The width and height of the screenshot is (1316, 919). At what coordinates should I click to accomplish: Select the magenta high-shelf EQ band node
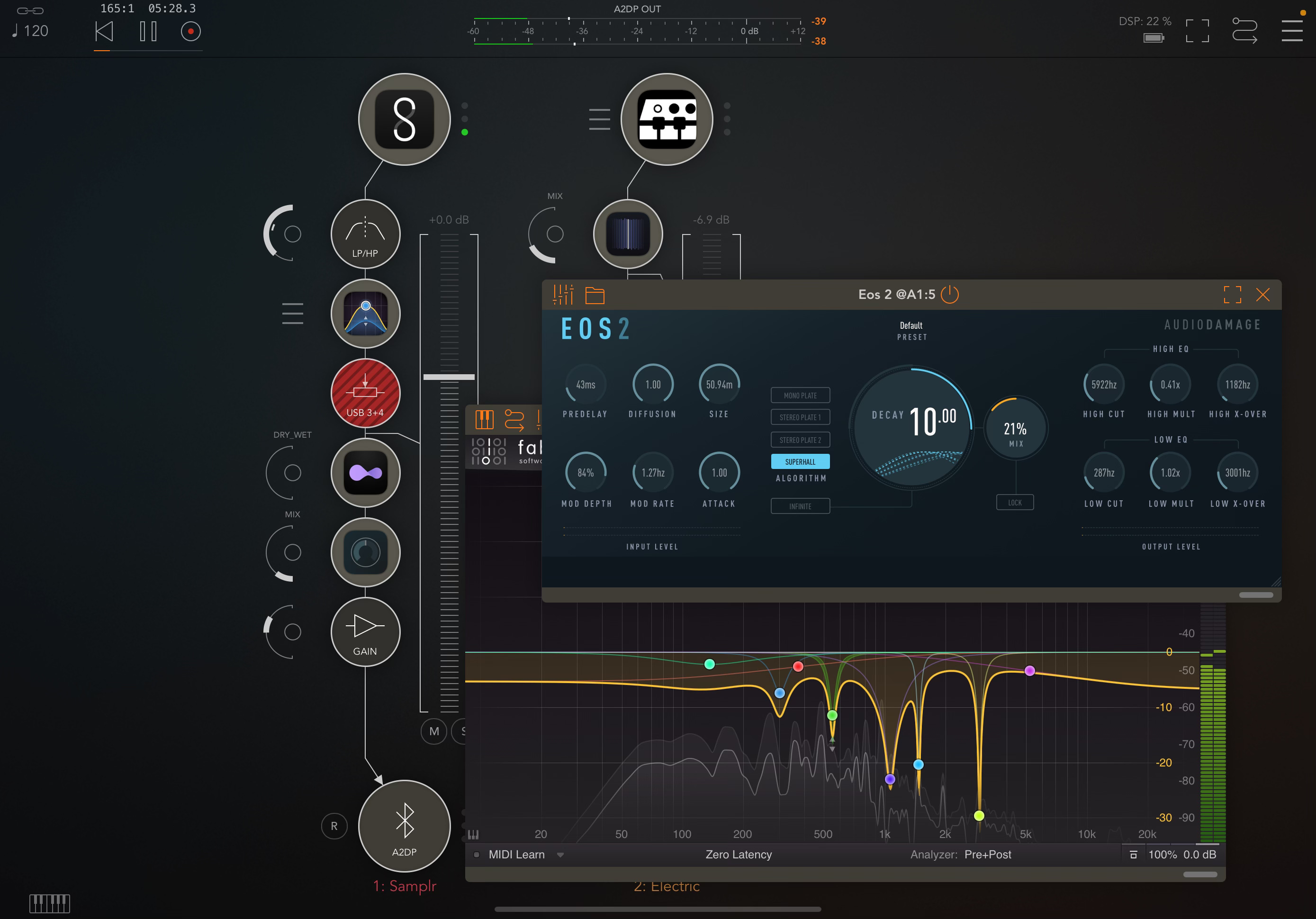(x=1029, y=671)
